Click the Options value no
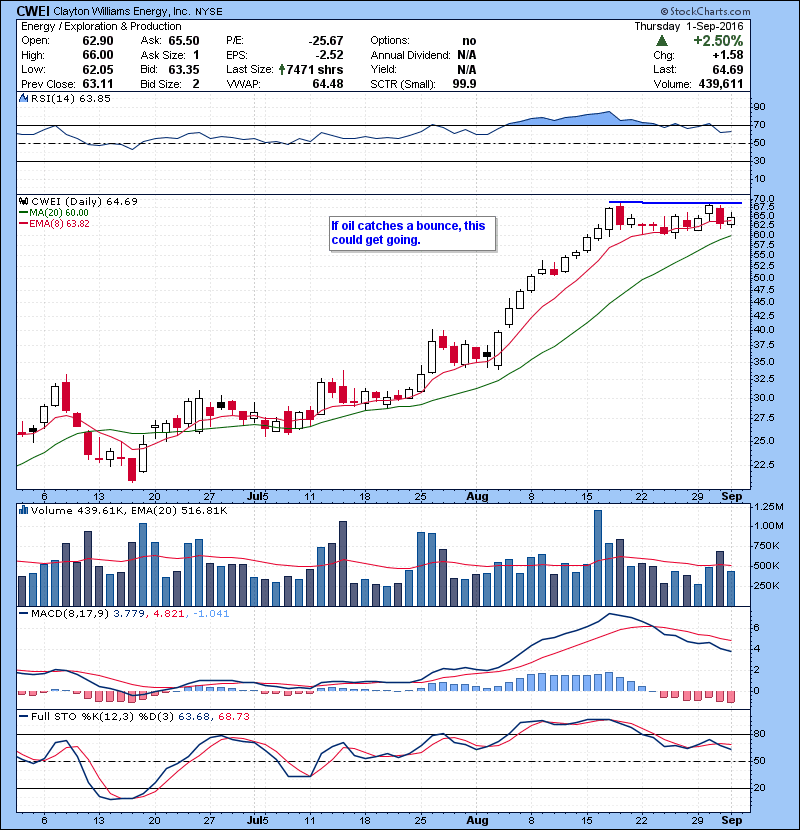This screenshot has height=830, width=800. click(469, 41)
